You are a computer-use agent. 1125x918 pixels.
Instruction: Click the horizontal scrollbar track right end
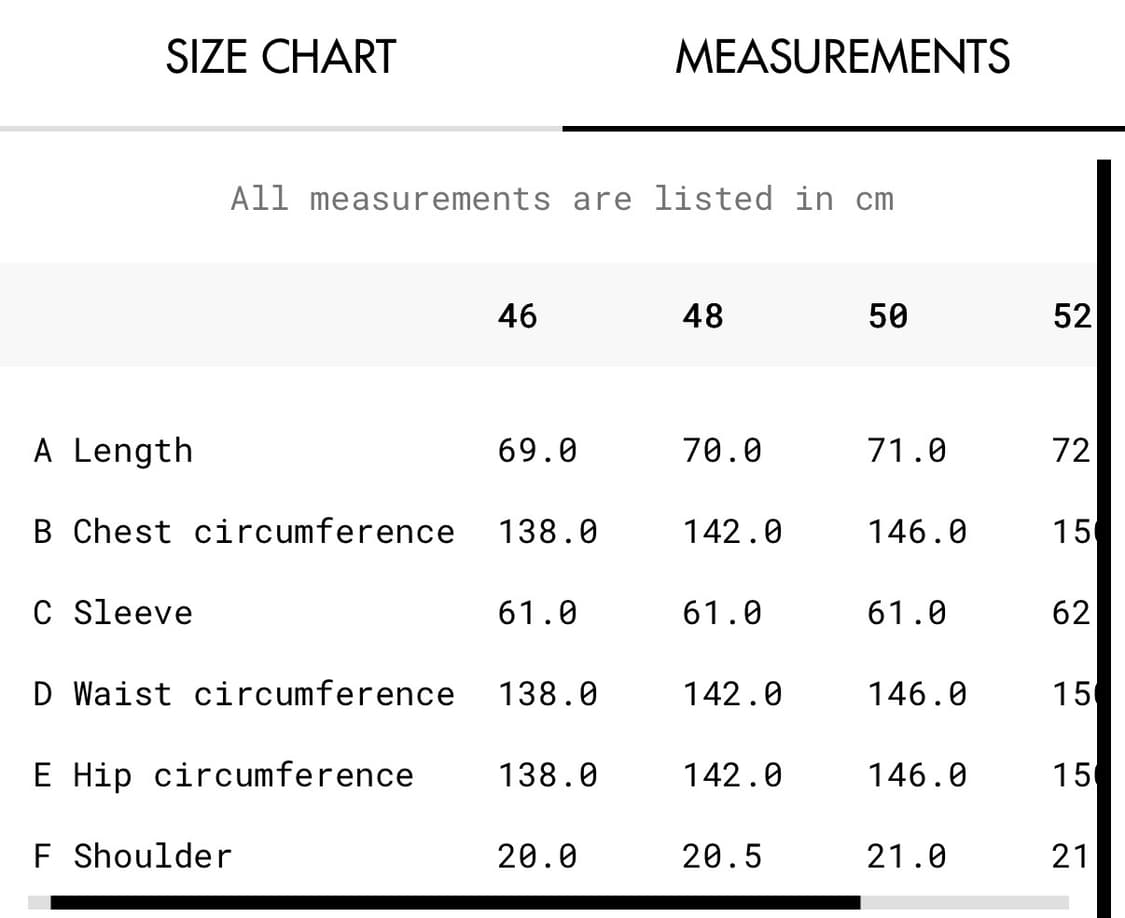click(965, 902)
